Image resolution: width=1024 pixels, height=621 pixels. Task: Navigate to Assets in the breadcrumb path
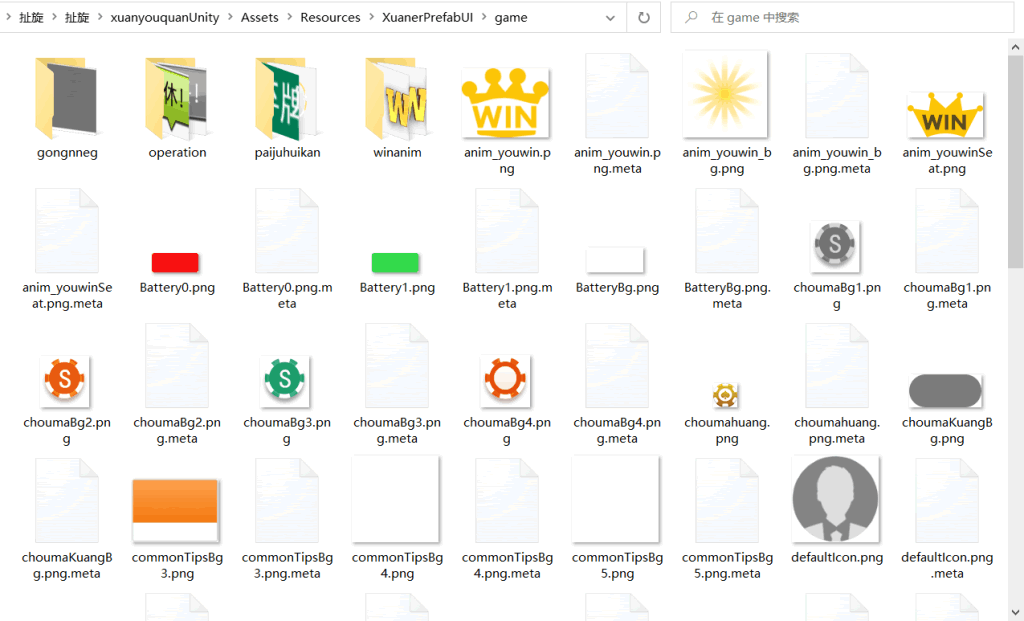[260, 18]
